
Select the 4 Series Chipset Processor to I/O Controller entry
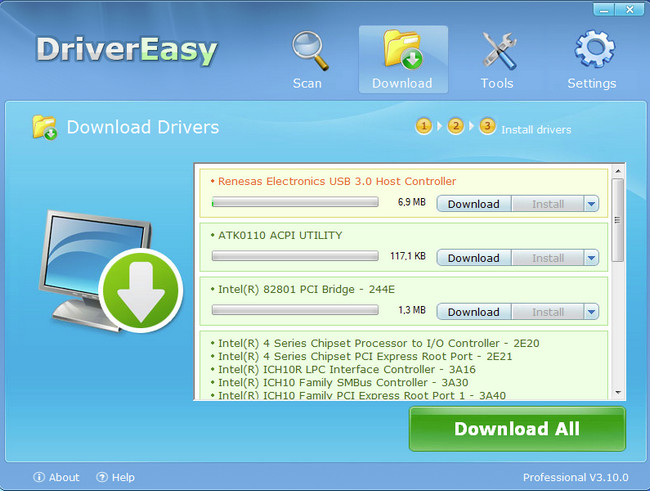point(378,343)
